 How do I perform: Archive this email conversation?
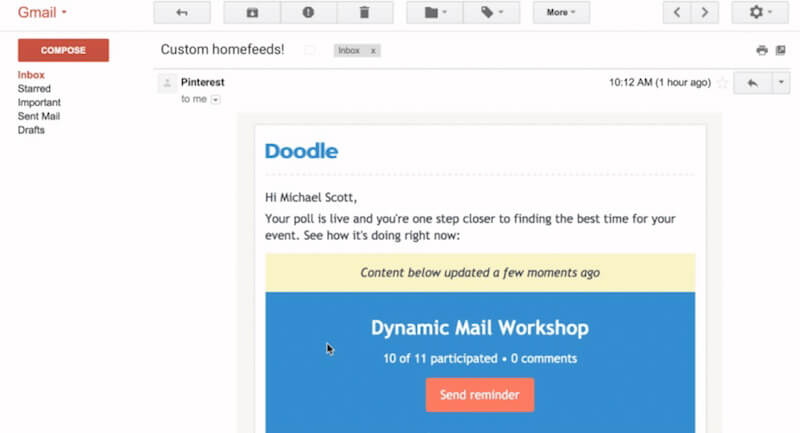pyautogui.click(x=252, y=13)
